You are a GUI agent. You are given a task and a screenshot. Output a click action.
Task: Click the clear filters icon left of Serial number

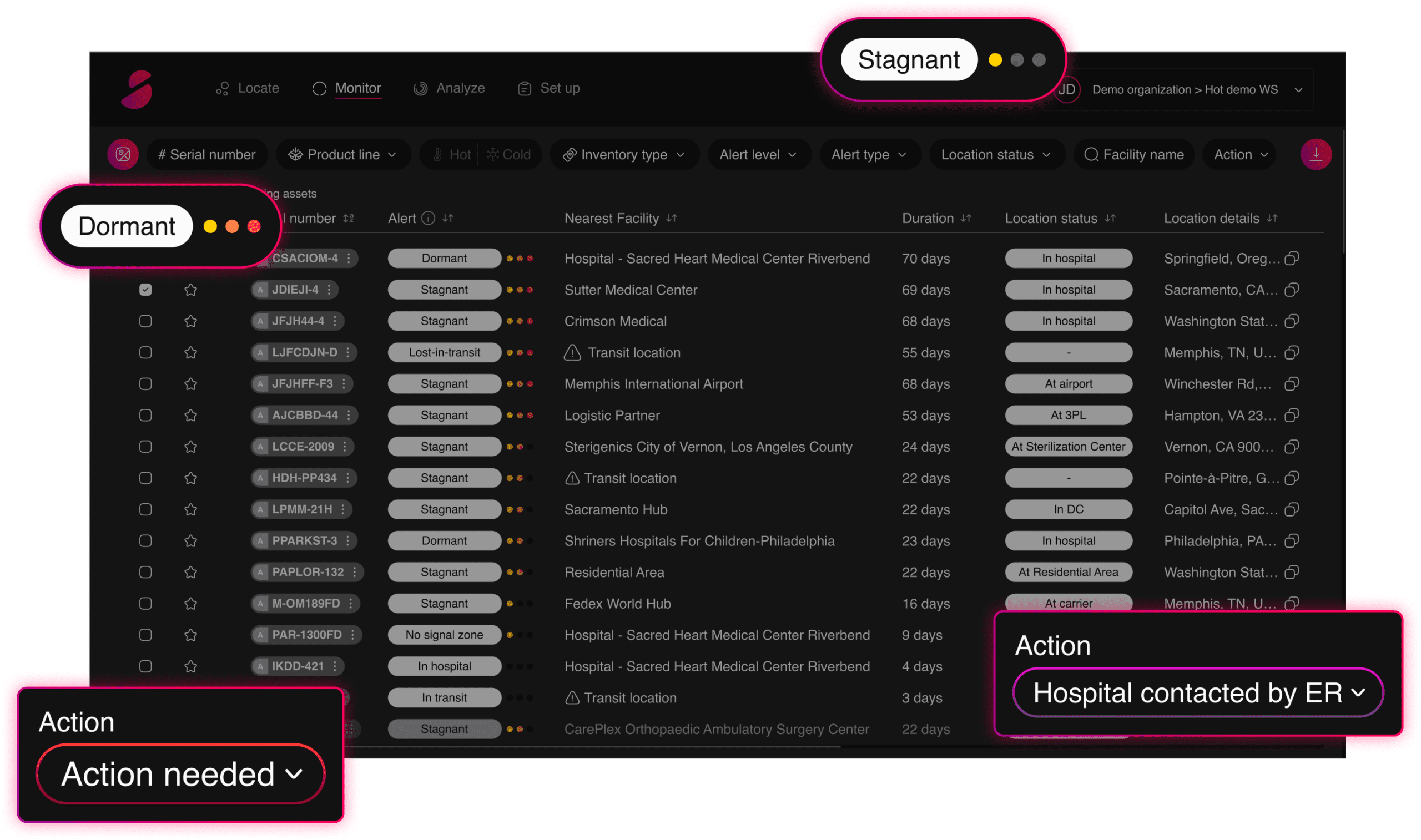coord(123,155)
